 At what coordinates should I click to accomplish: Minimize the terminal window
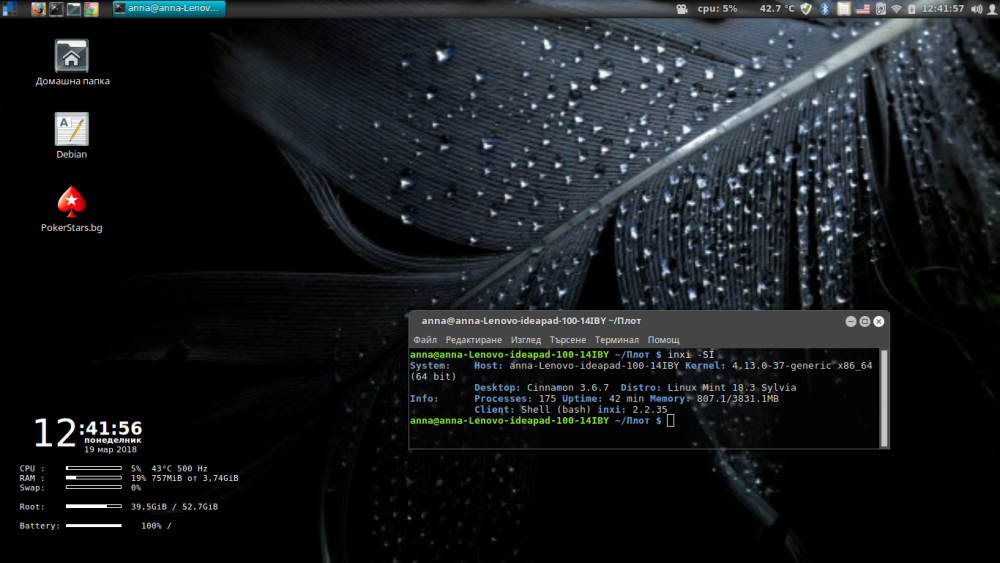tap(851, 321)
